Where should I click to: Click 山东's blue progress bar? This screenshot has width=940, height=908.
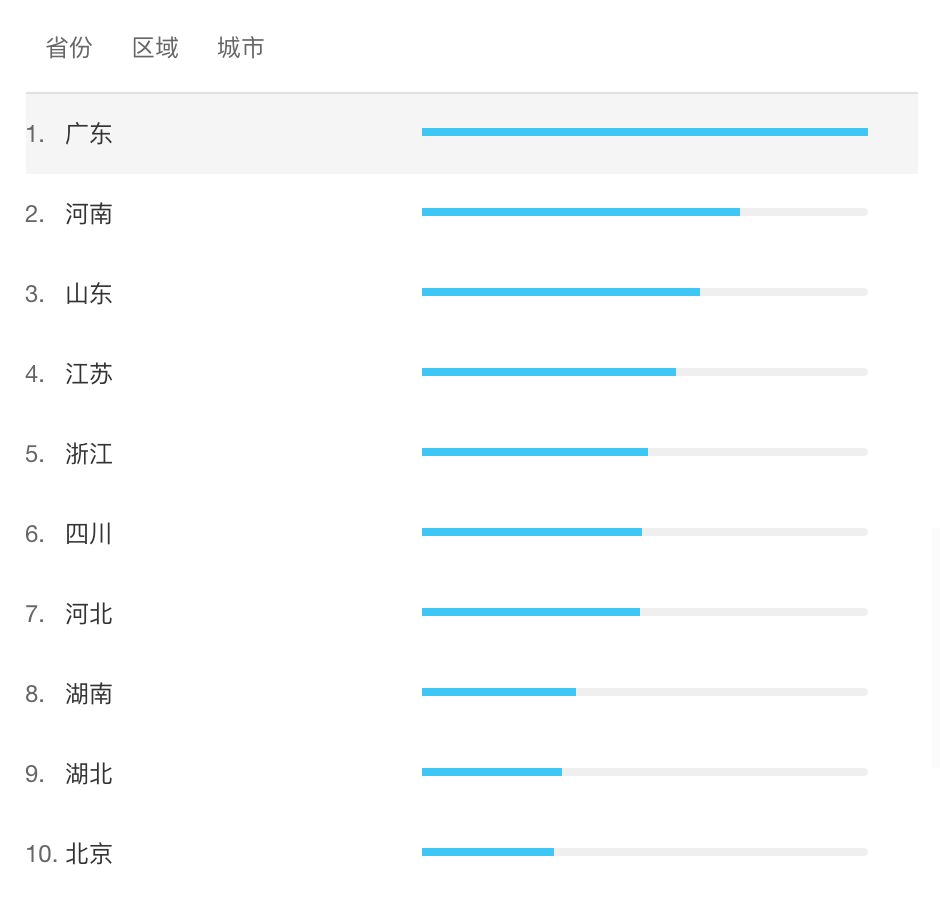pyautogui.click(x=561, y=292)
